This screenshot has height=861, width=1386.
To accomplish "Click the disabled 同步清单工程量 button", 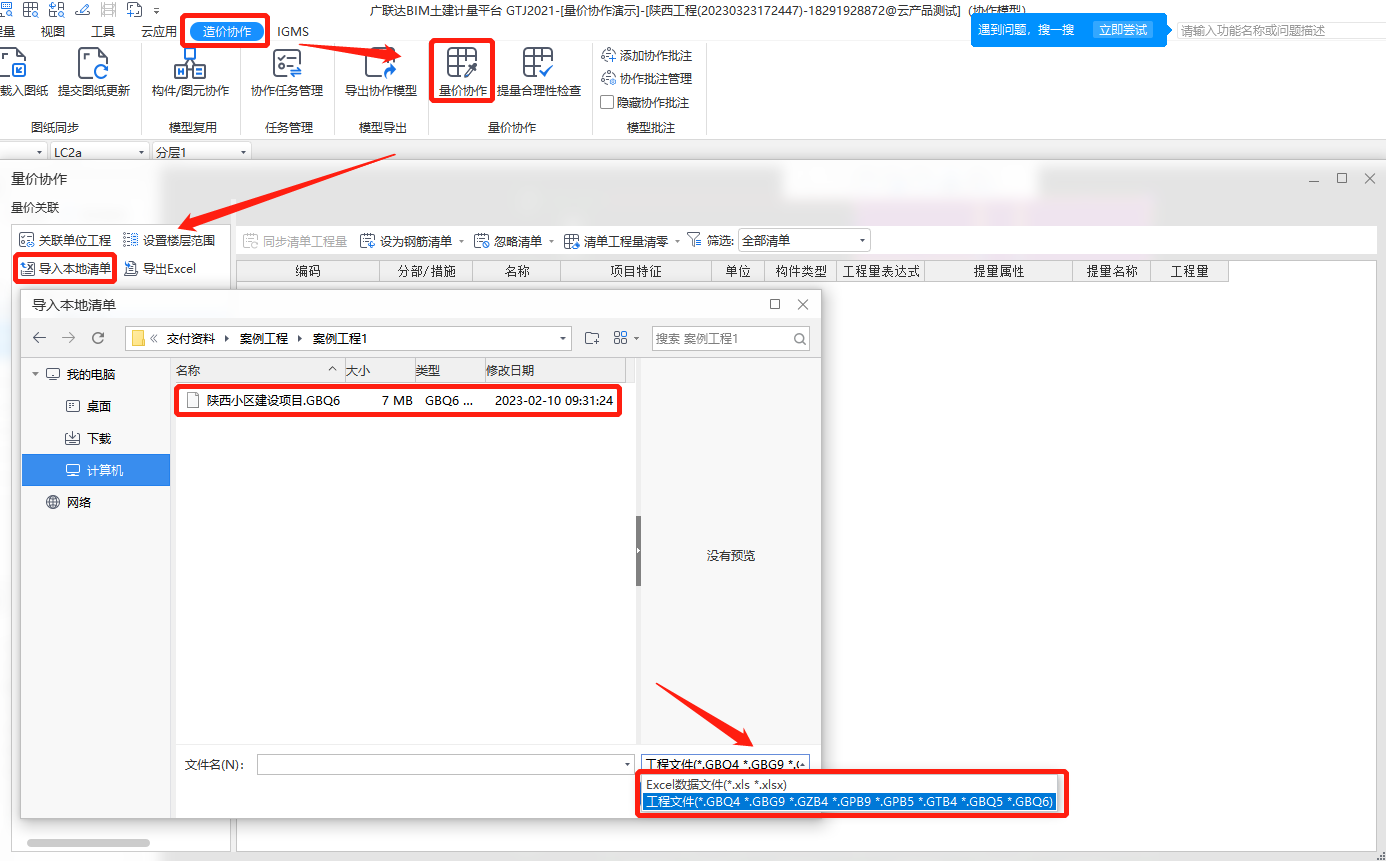I will tap(295, 241).
